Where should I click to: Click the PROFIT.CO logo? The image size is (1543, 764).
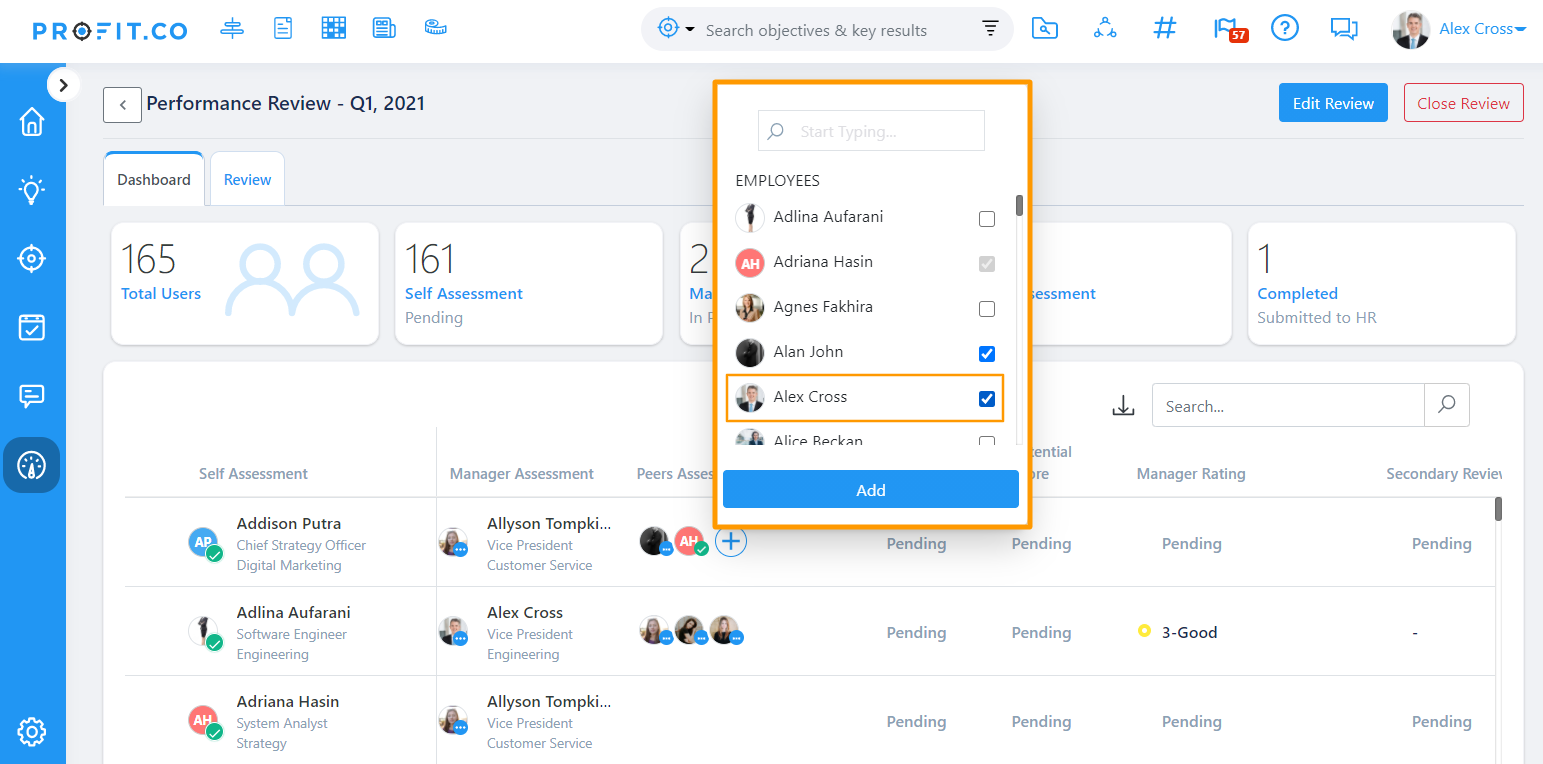coord(110,31)
